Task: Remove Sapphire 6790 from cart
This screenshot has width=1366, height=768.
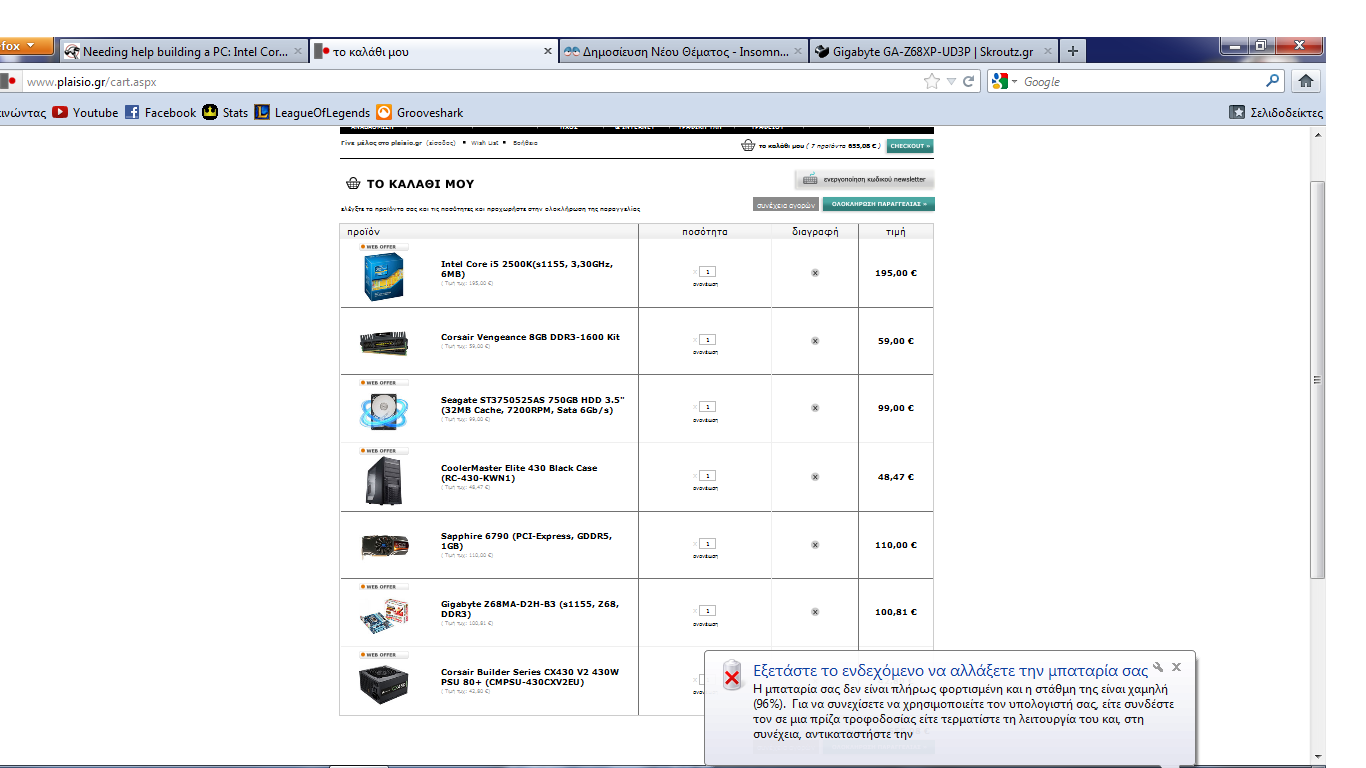Action: pos(815,545)
